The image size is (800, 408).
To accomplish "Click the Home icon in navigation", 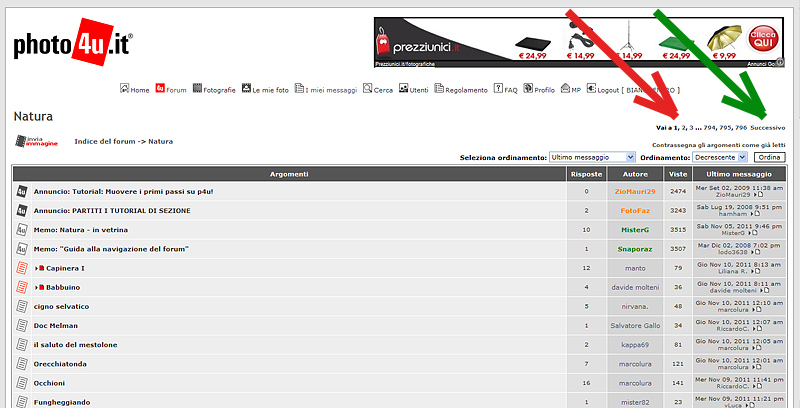I will tap(124, 89).
